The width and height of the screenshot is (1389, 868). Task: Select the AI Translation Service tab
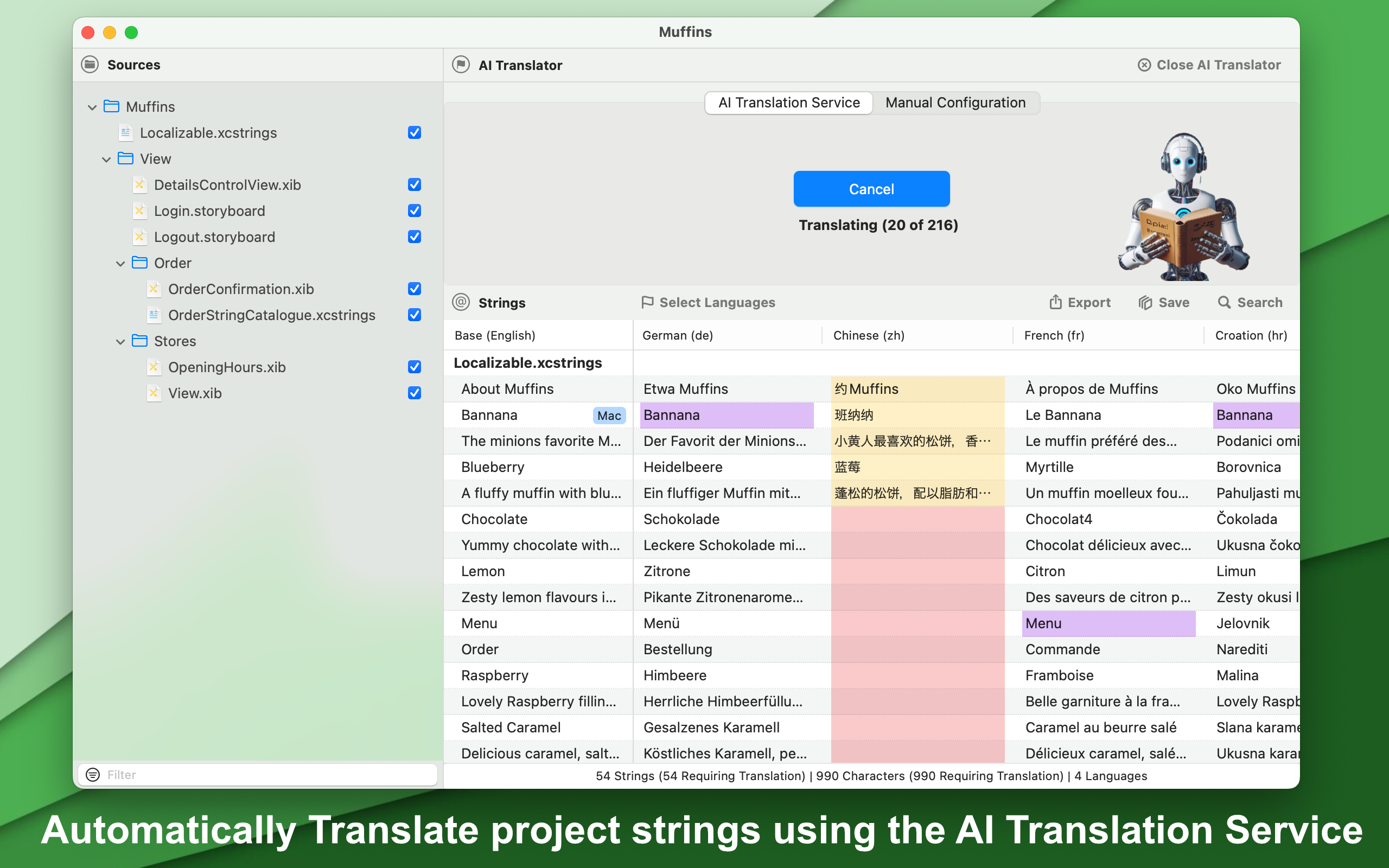point(788,103)
